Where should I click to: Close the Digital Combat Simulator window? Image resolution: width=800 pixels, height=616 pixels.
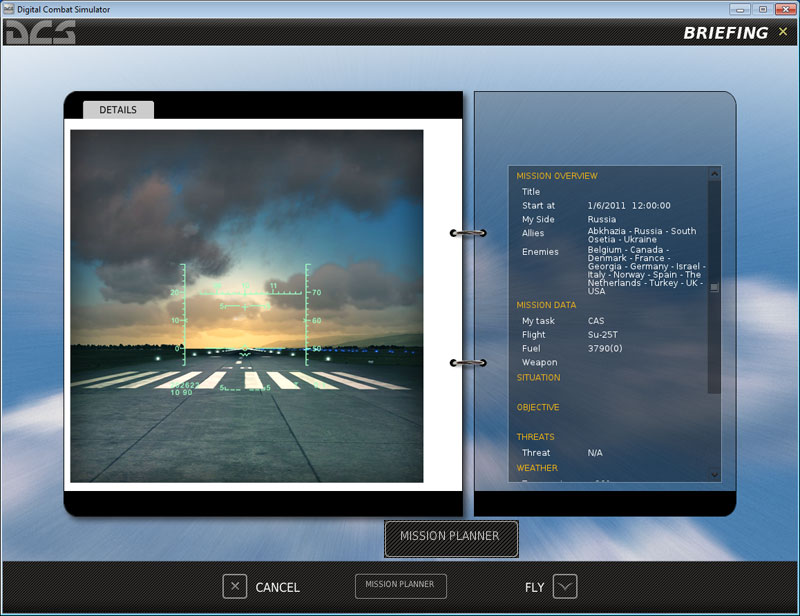[x=786, y=9]
